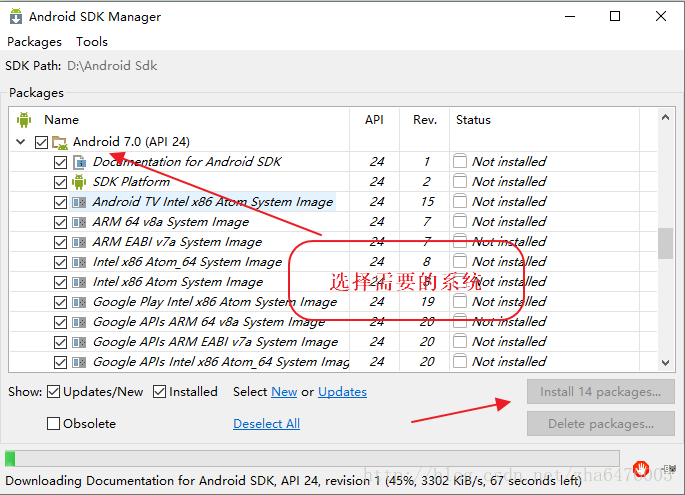Click the Delete packages button
Image resolution: width=685 pixels, height=495 pixels.
(x=600, y=424)
